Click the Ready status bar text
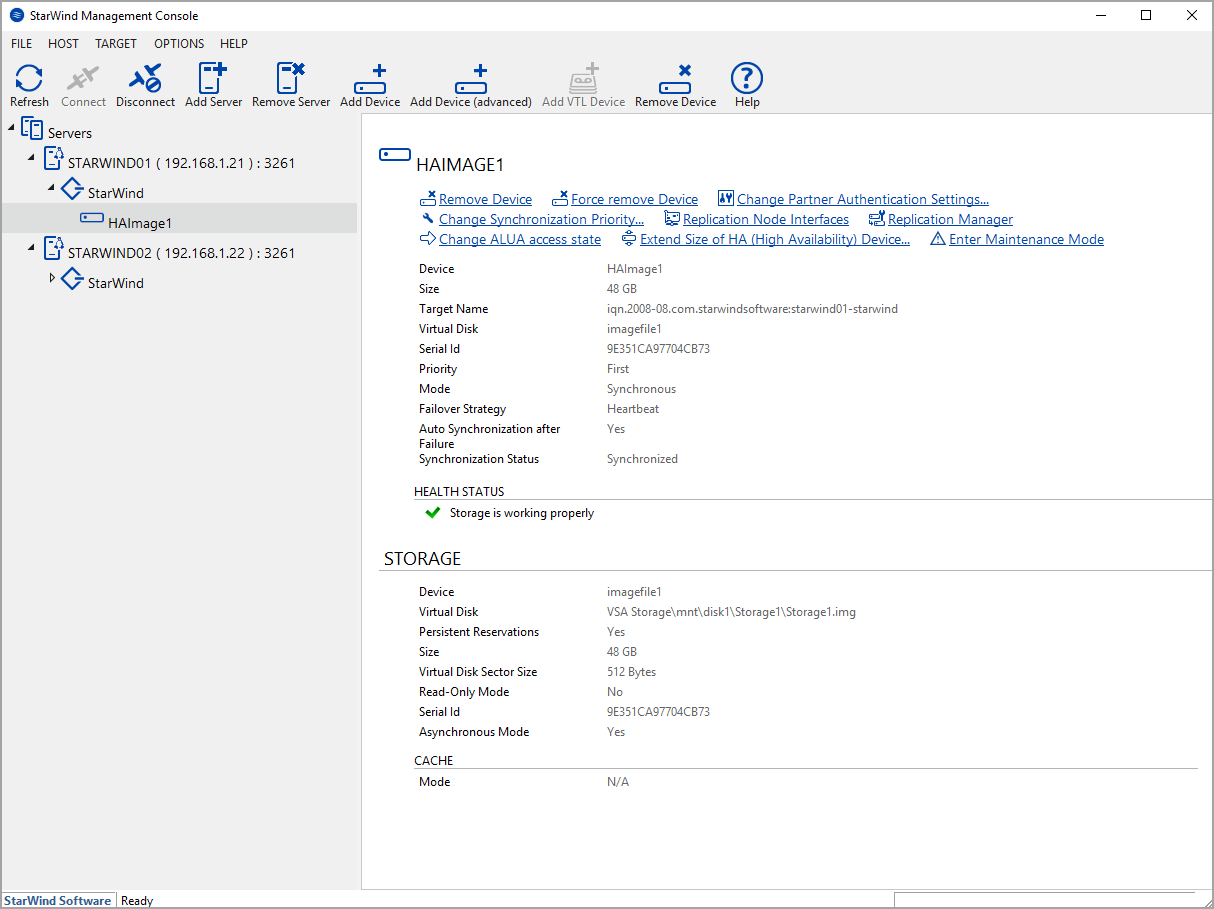This screenshot has height=909, width=1214. point(137,900)
